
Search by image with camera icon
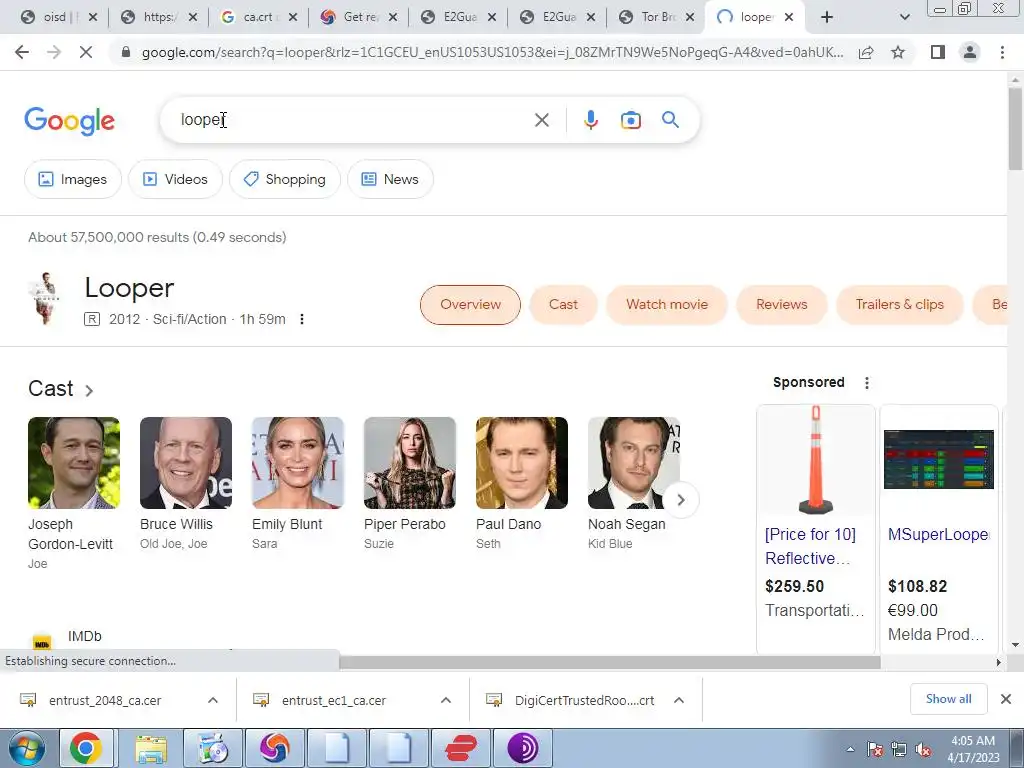630,120
